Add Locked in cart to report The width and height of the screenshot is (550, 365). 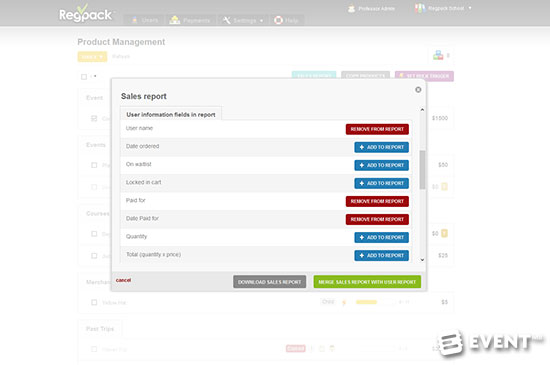tap(381, 183)
